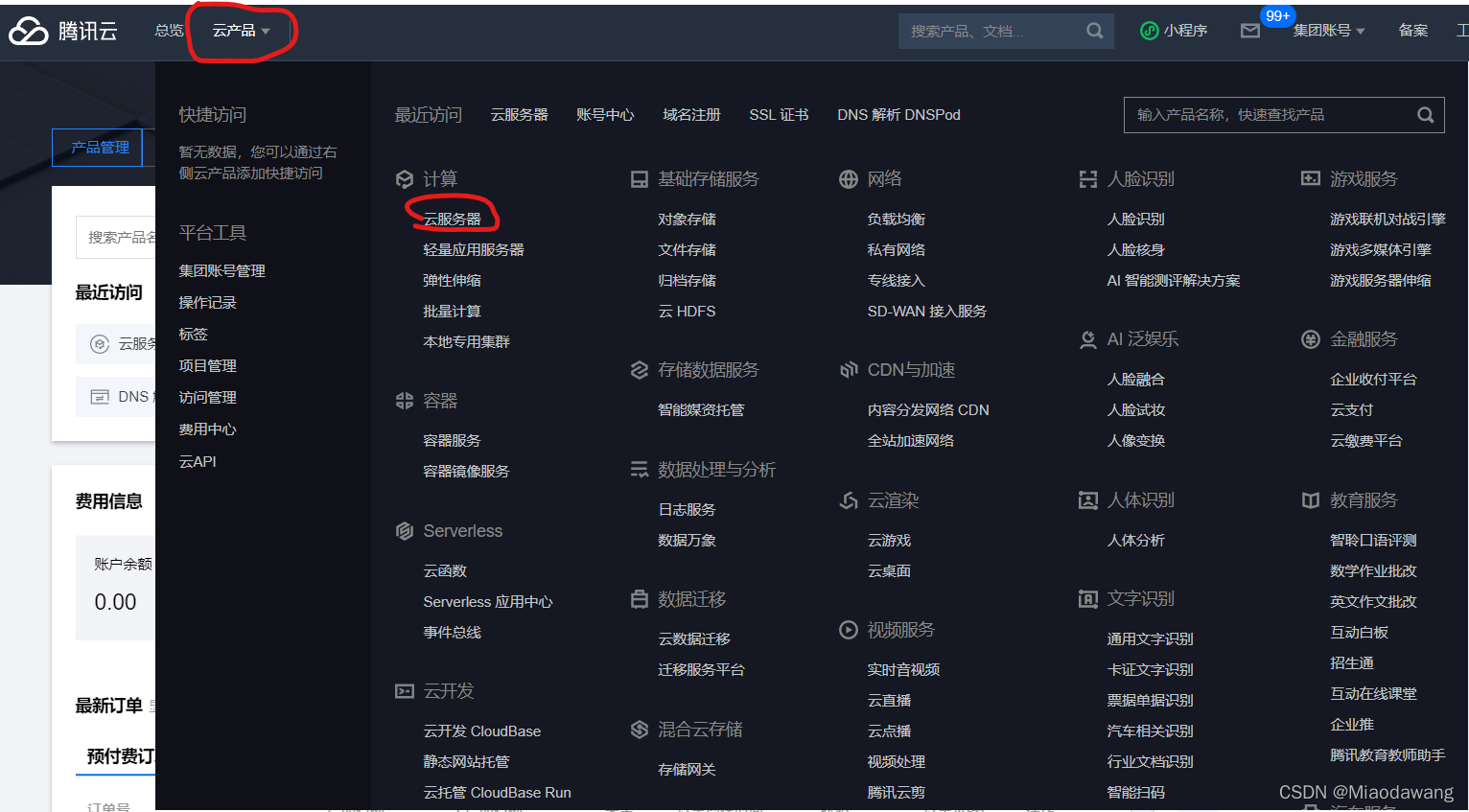
Task: Select 访问管理 in platform tools
Action: tap(208, 398)
